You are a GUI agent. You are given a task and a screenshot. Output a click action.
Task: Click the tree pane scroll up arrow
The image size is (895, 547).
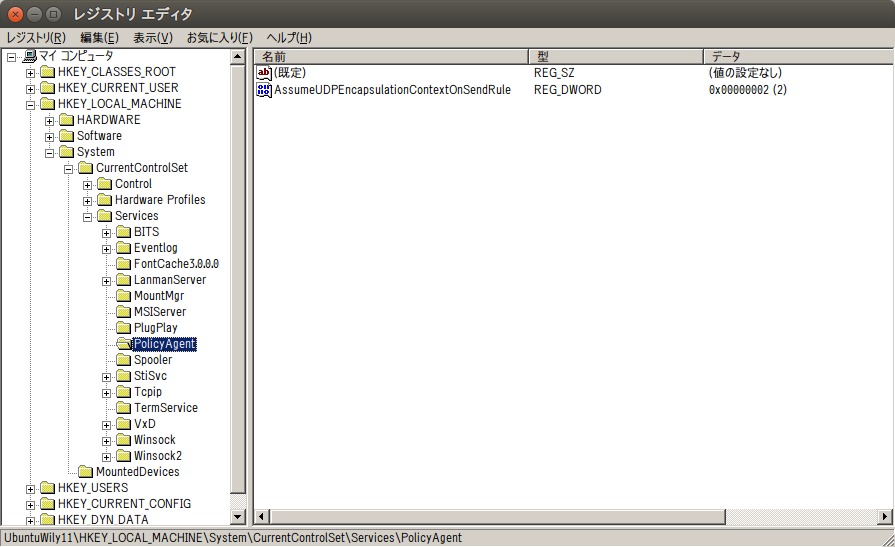point(238,57)
